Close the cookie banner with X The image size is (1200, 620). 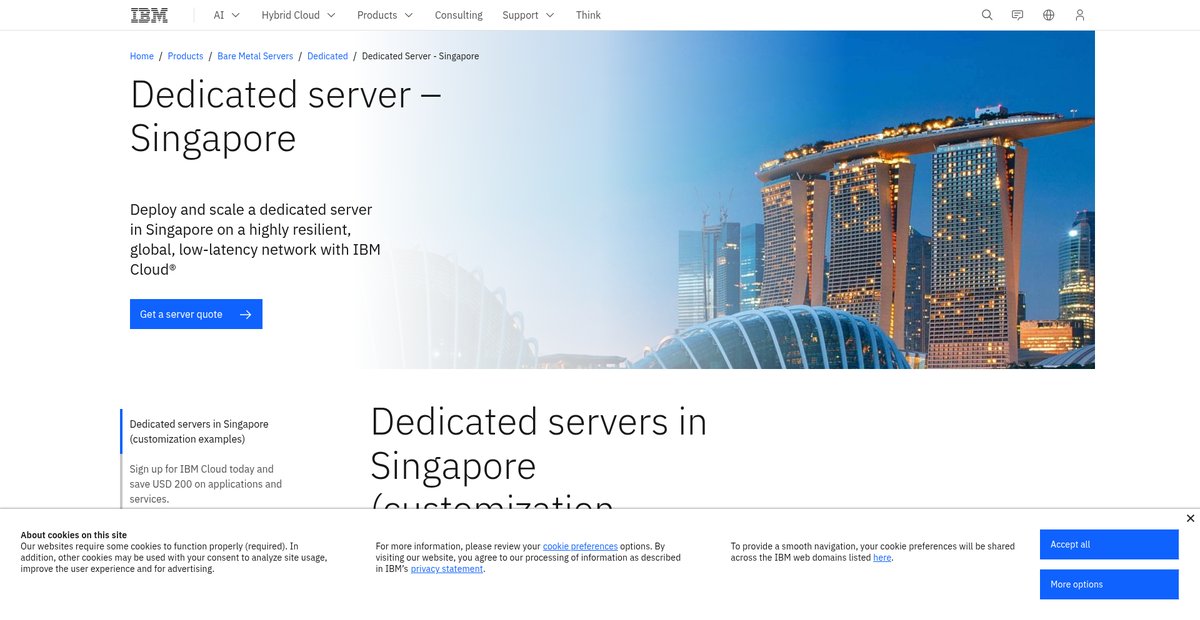click(x=1190, y=518)
